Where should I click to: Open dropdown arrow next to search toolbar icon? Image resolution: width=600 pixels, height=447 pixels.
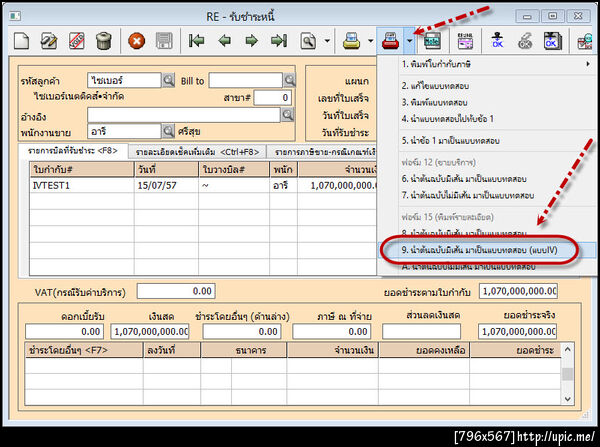click(x=327, y=41)
